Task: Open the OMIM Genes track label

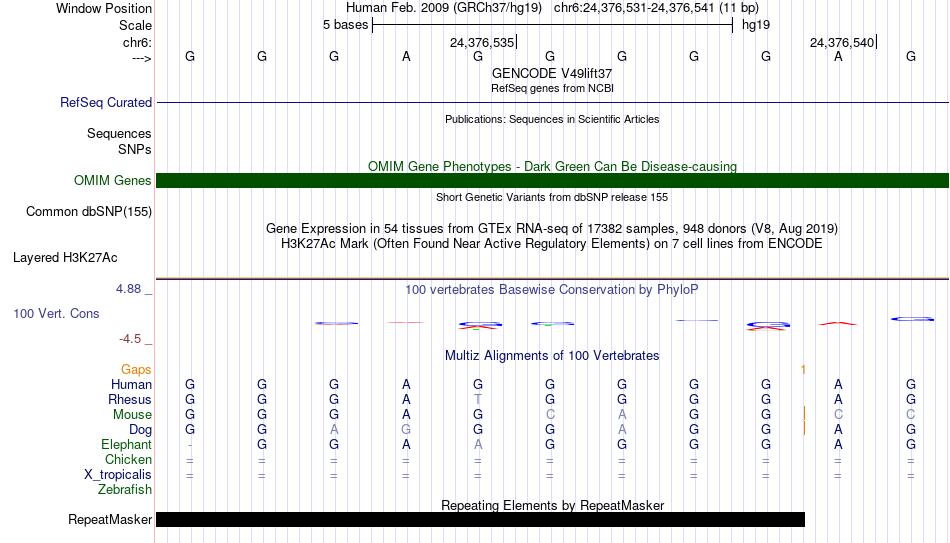Action: (112, 181)
